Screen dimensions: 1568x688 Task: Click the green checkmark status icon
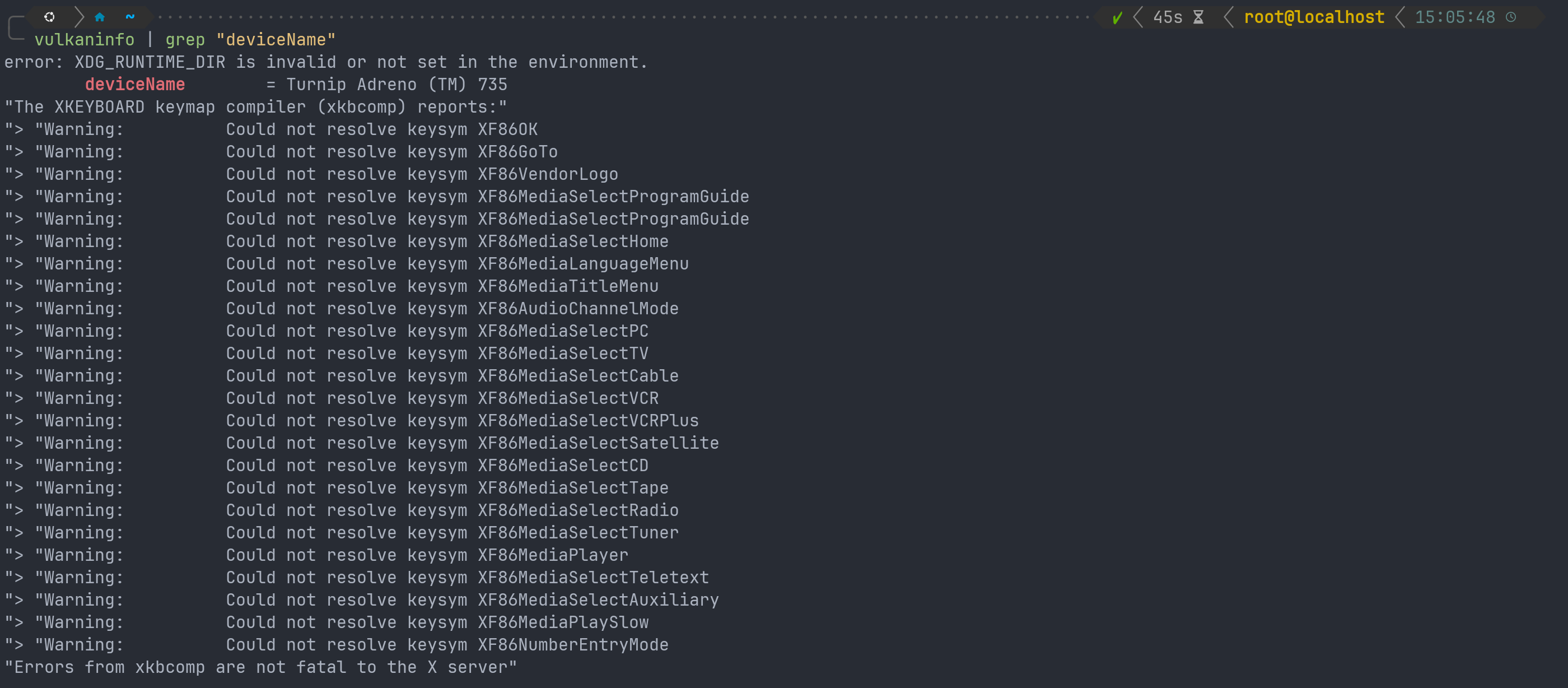point(1117,18)
